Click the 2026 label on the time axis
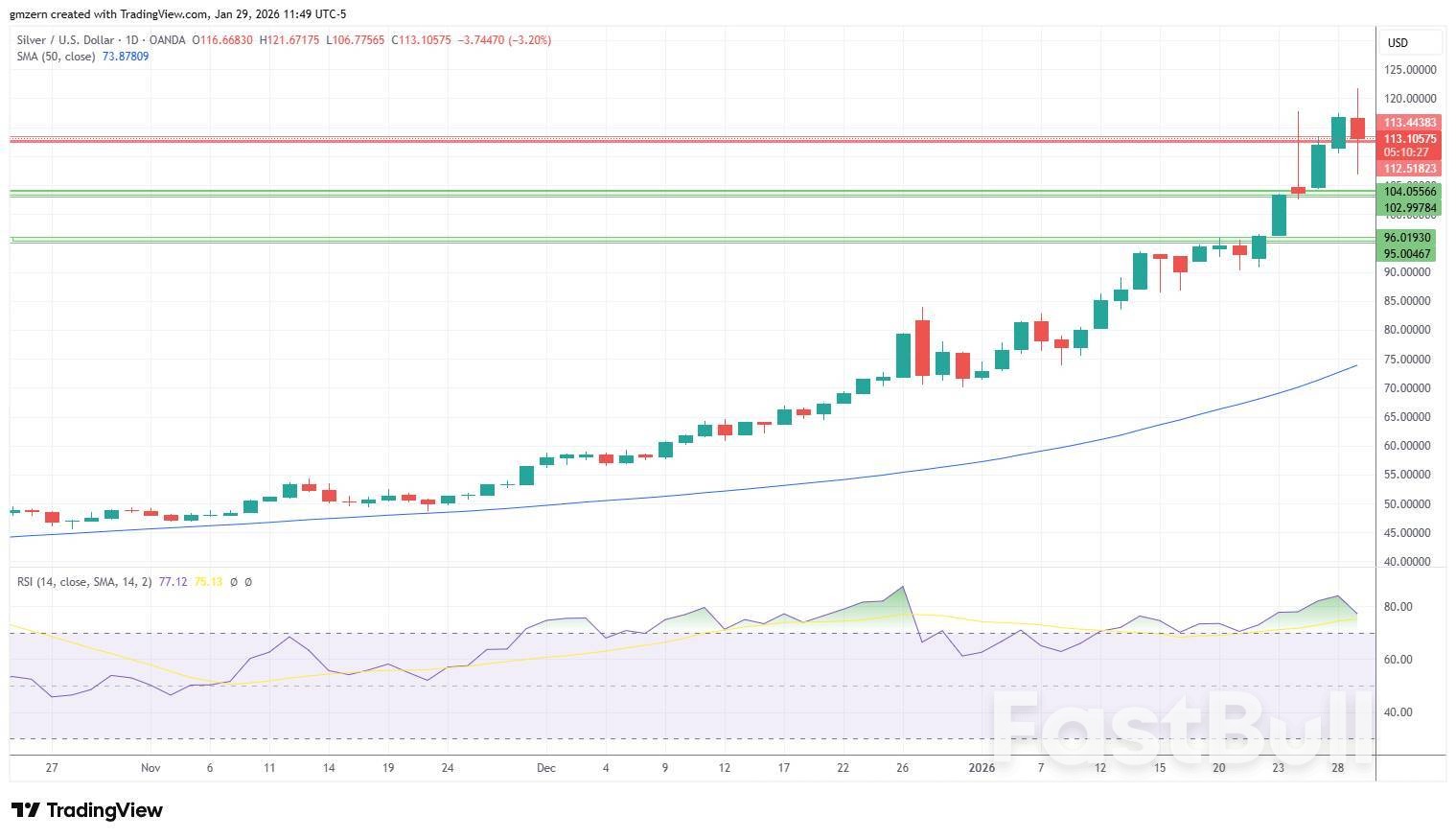The width and height of the screenshot is (1456, 839). [x=982, y=768]
